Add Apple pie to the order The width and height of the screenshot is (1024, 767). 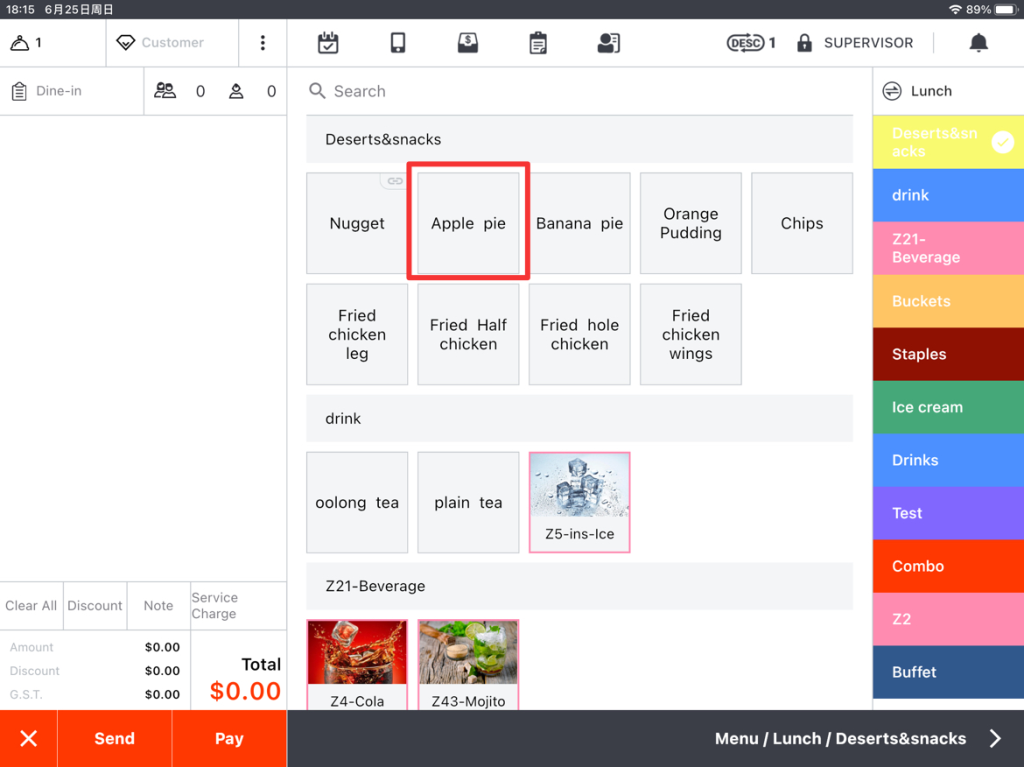pyautogui.click(x=468, y=223)
